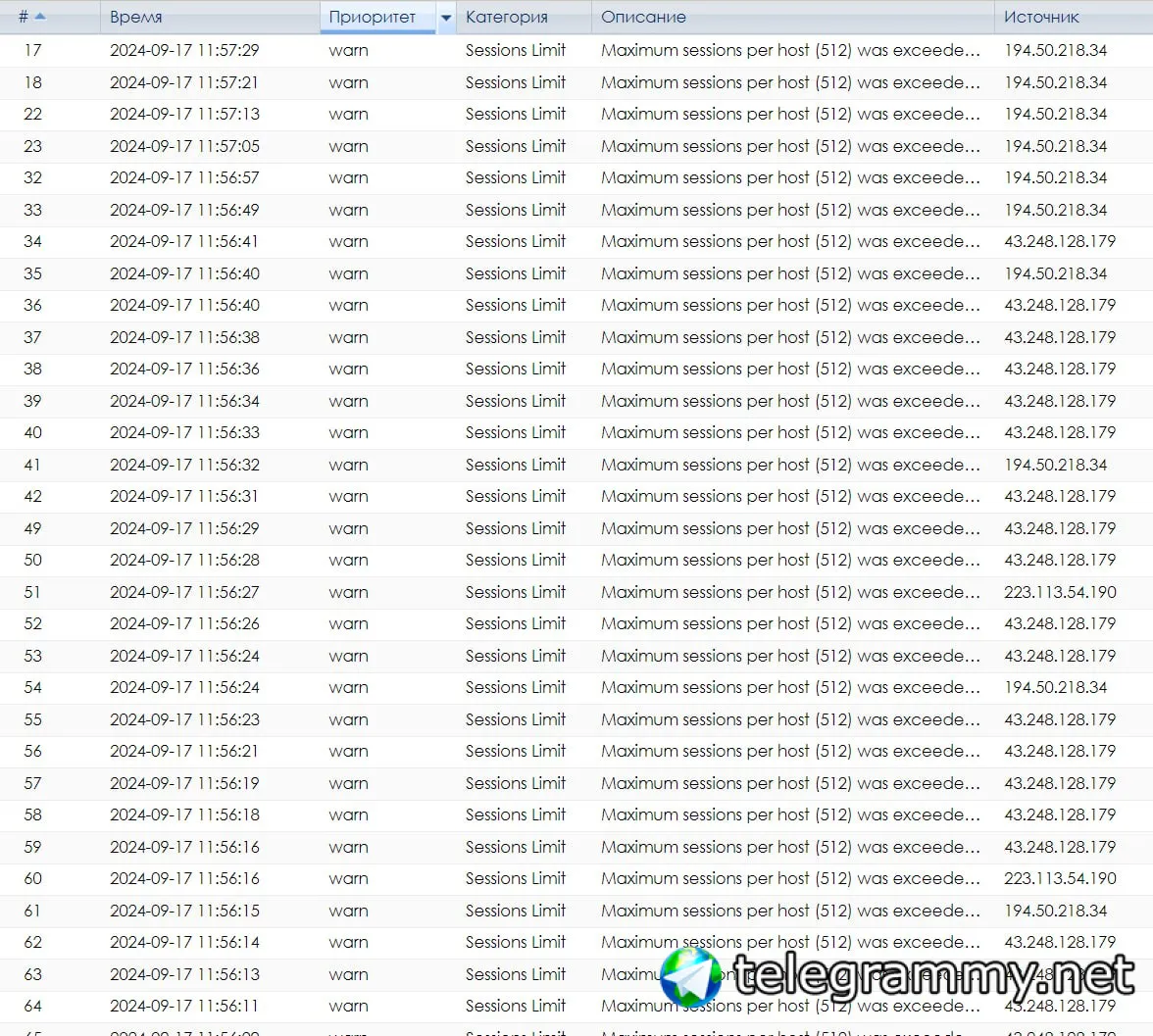
Task: Click timestamp 2024-09-17 11:56:33
Action: [184, 432]
